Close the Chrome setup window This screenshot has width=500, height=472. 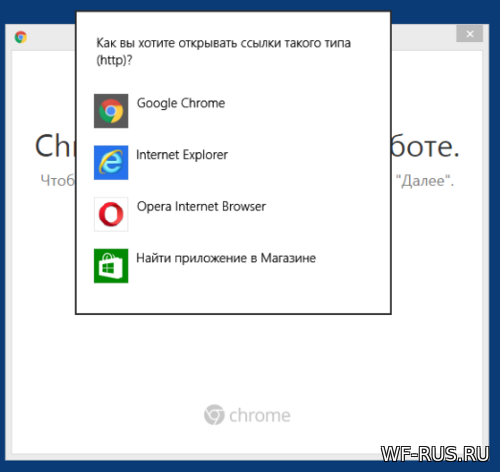point(470,34)
